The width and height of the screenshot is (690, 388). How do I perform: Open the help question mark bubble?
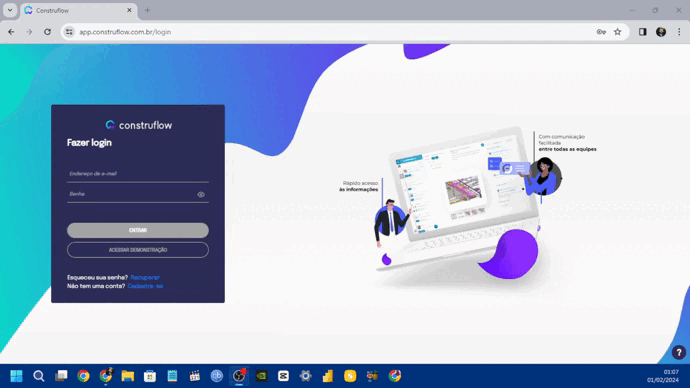pyautogui.click(x=679, y=352)
